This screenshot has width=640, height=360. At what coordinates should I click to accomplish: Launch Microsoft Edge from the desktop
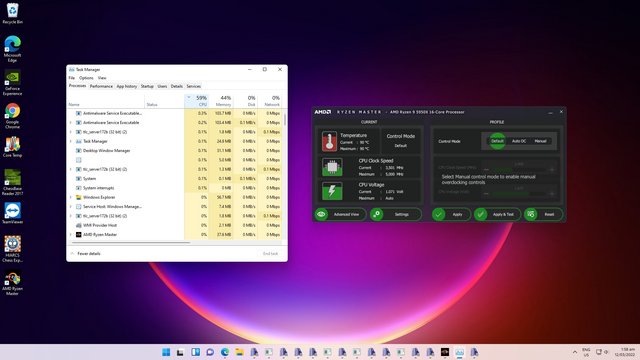click(12, 49)
